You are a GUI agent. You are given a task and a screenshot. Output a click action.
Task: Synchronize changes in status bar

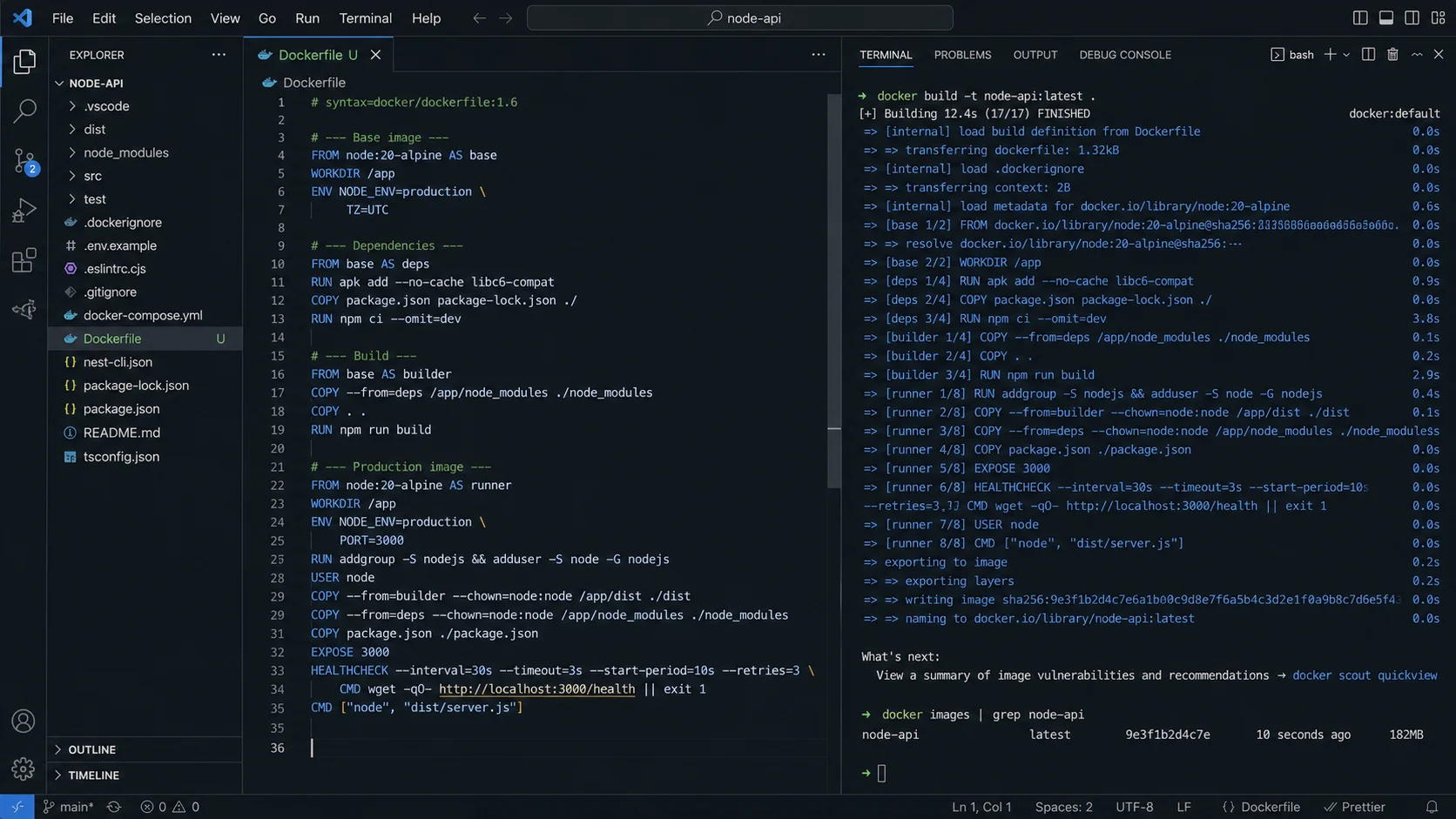[x=114, y=807]
